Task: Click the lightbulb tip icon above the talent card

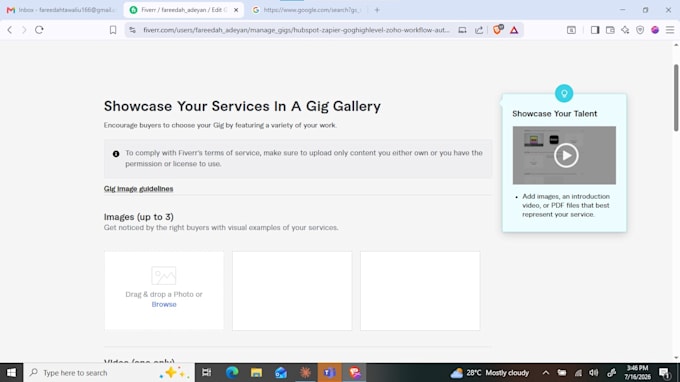Action: 564,93
